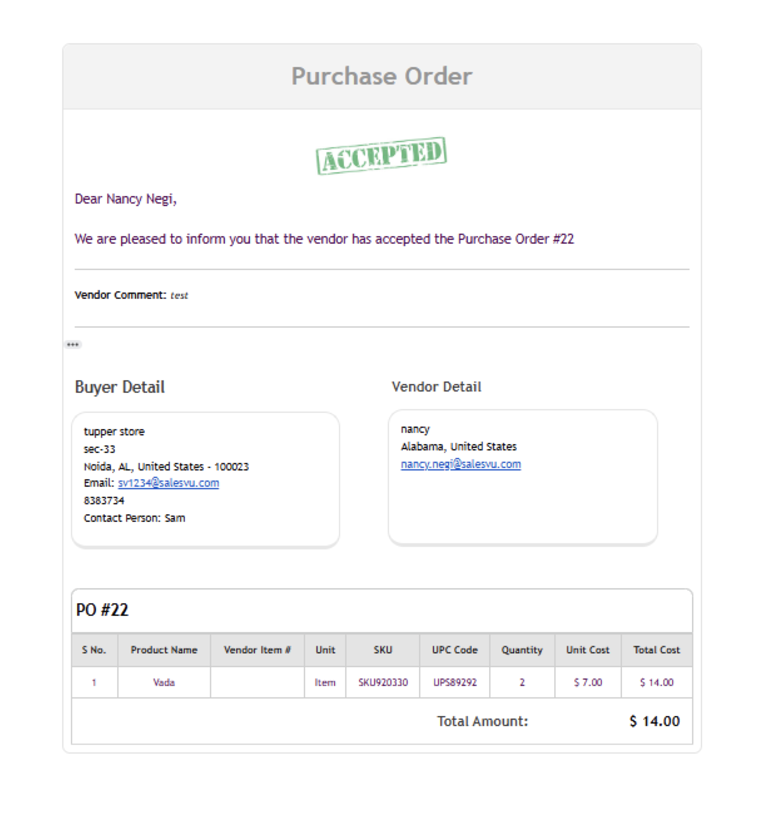This screenshot has width=768, height=822.
Task: Click the Vendor Item # column header
Action: (x=257, y=650)
